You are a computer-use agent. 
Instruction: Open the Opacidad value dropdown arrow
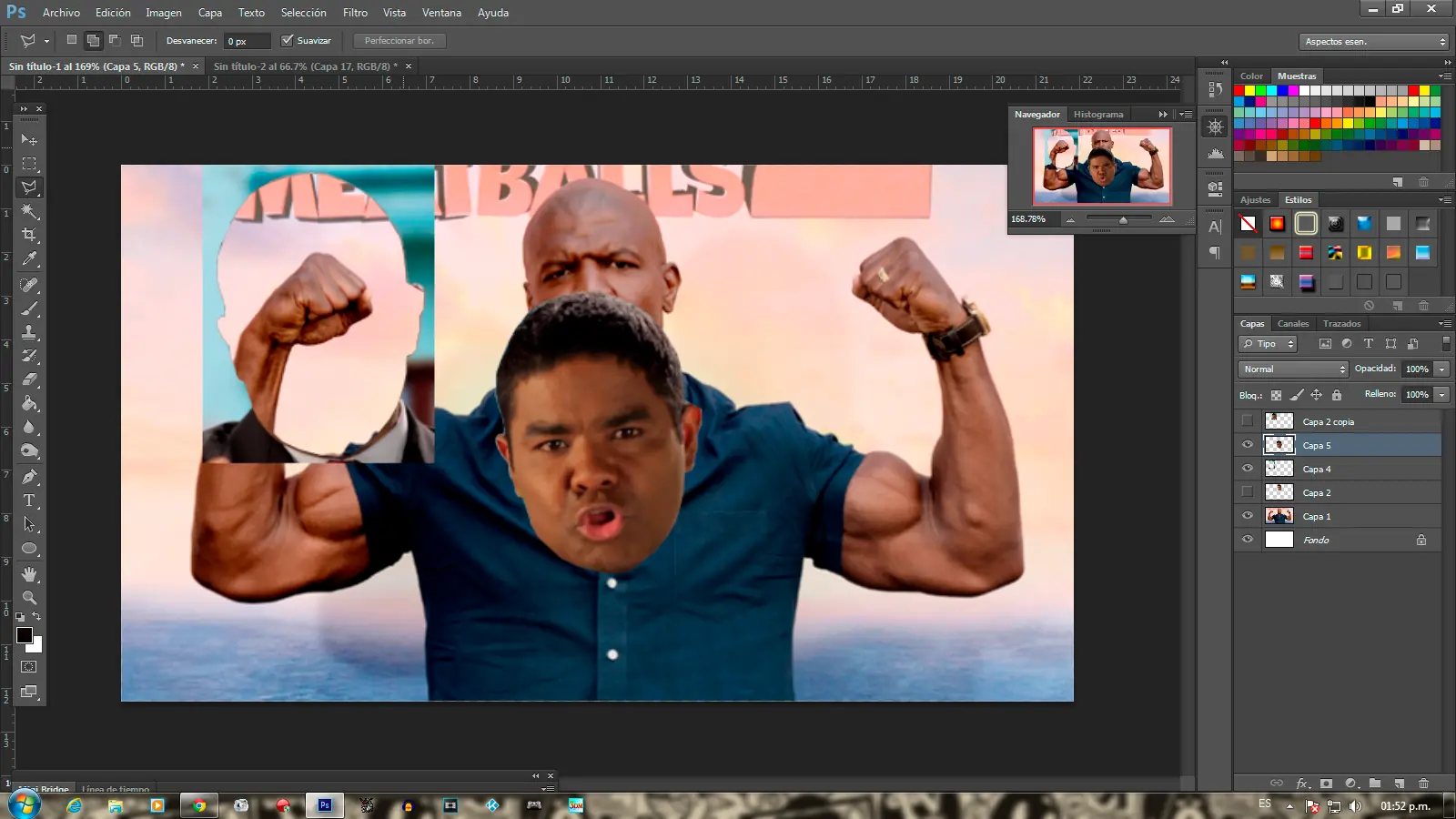pos(1441,369)
